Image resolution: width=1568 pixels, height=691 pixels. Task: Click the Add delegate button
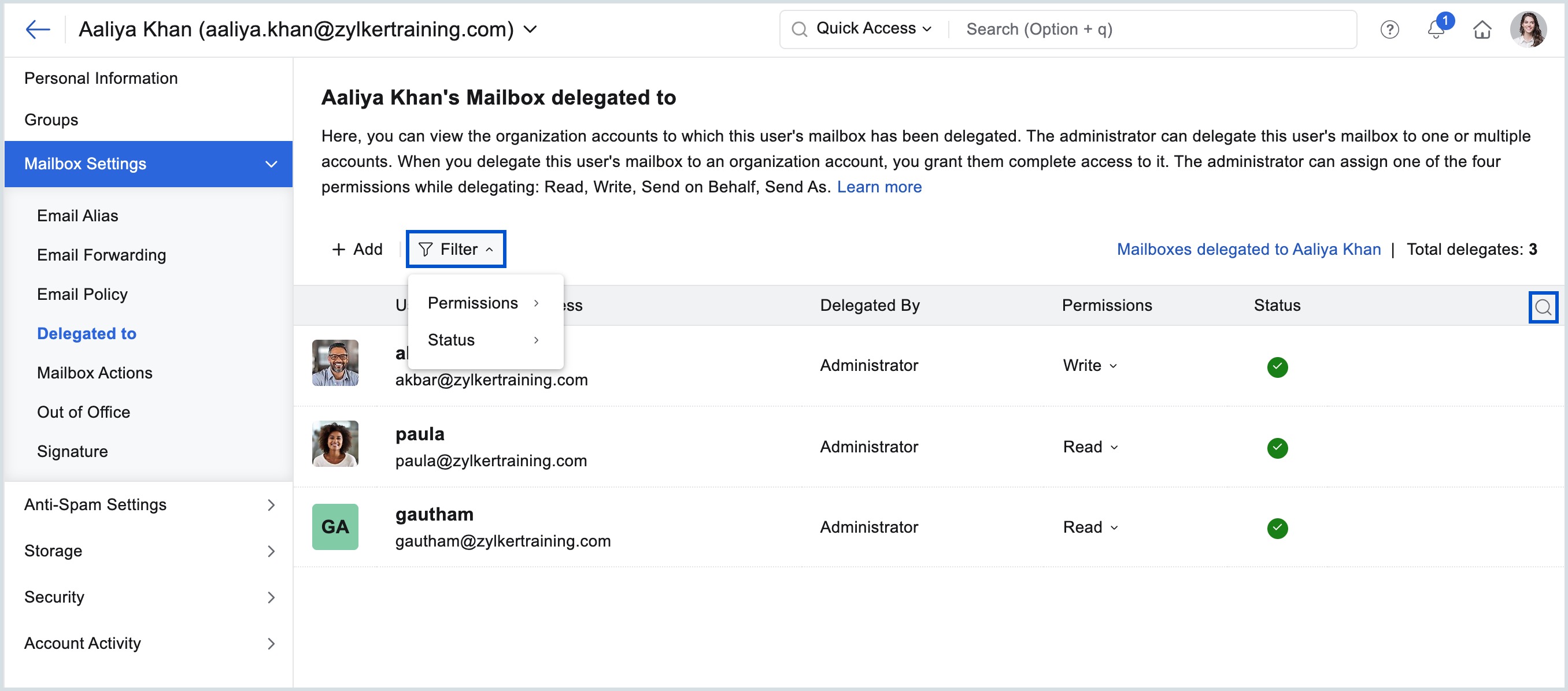(357, 250)
